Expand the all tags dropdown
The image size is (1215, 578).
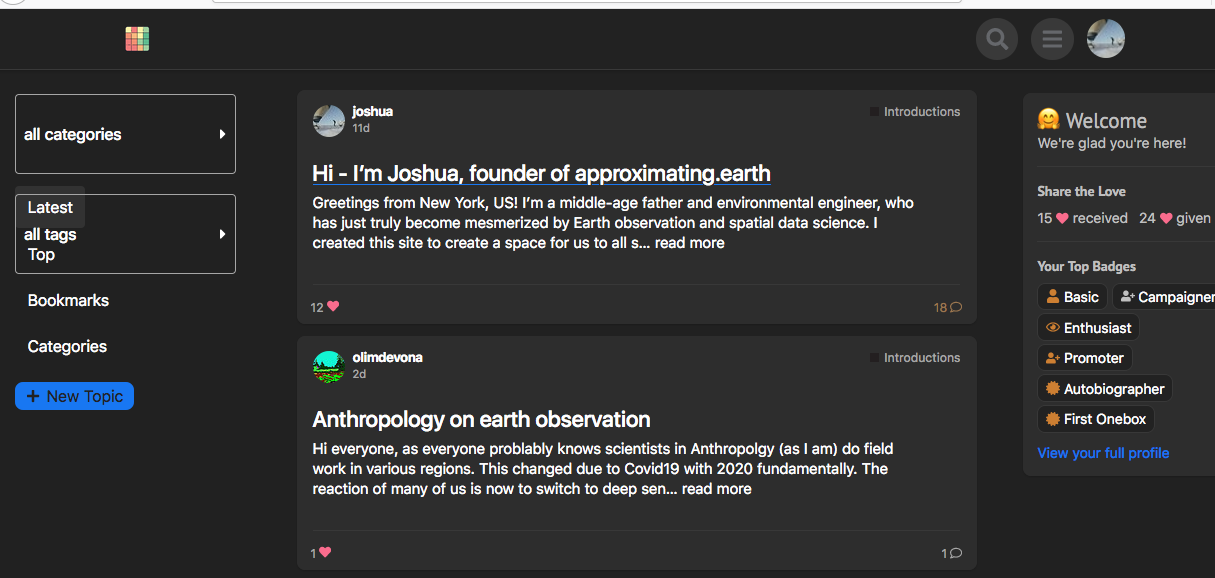pos(125,234)
